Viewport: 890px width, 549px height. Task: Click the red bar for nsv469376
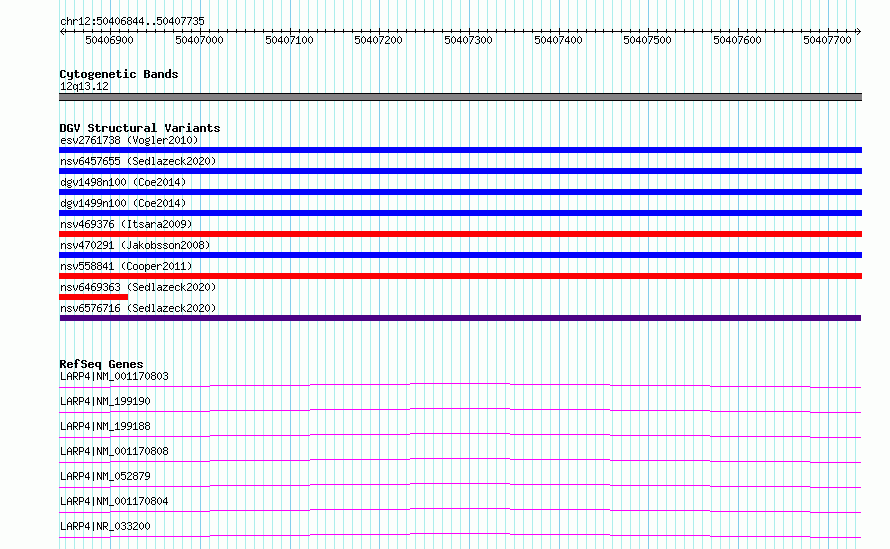coord(460,234)
